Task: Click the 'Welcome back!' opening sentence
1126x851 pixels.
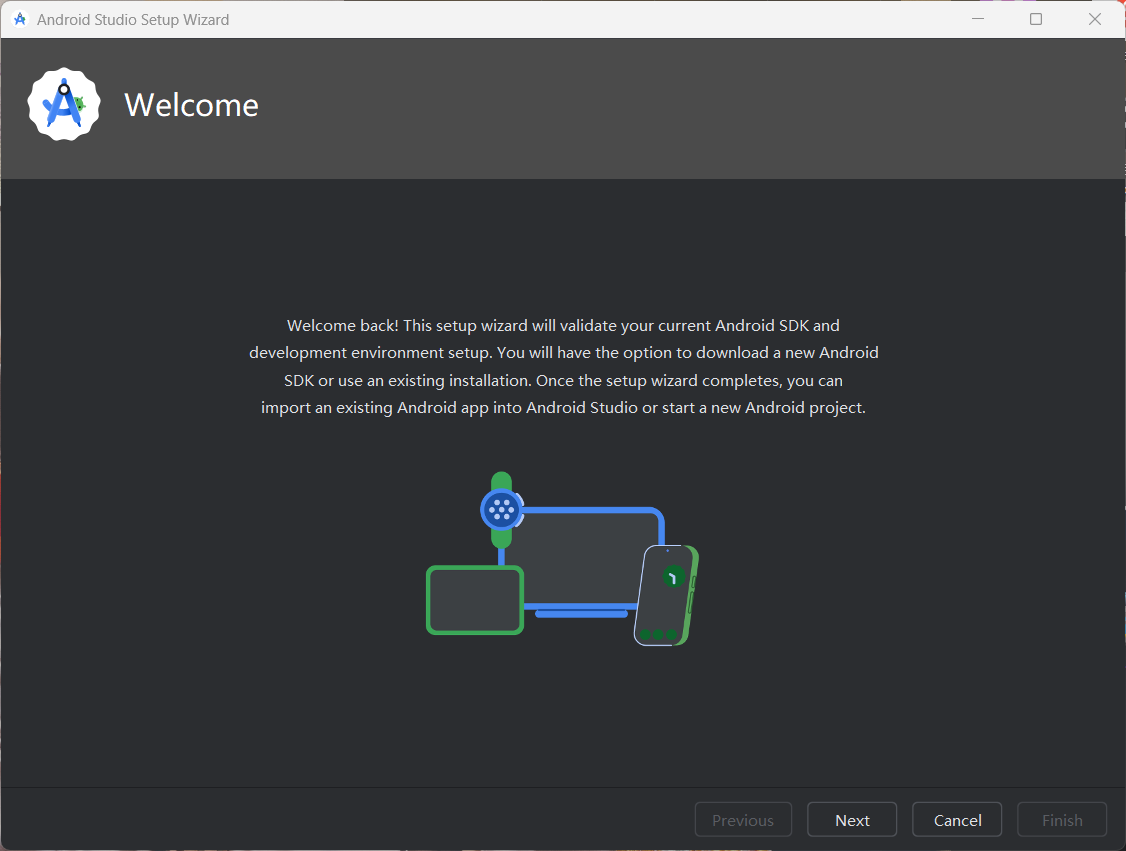Action: (x=343, y=325)
